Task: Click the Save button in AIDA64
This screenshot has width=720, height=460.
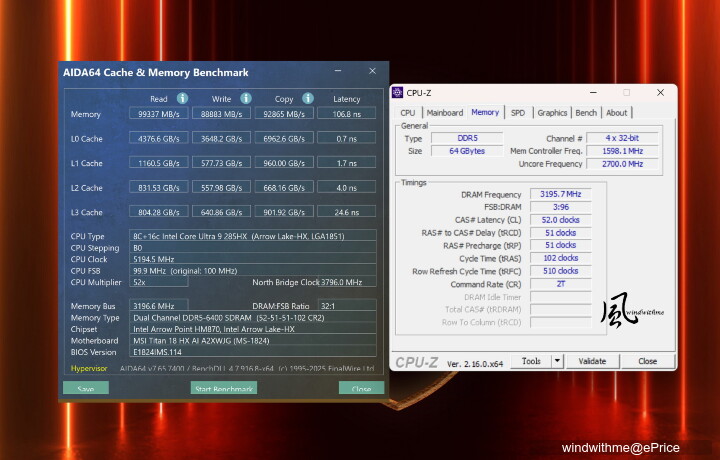Action: [x=86, y=388]
